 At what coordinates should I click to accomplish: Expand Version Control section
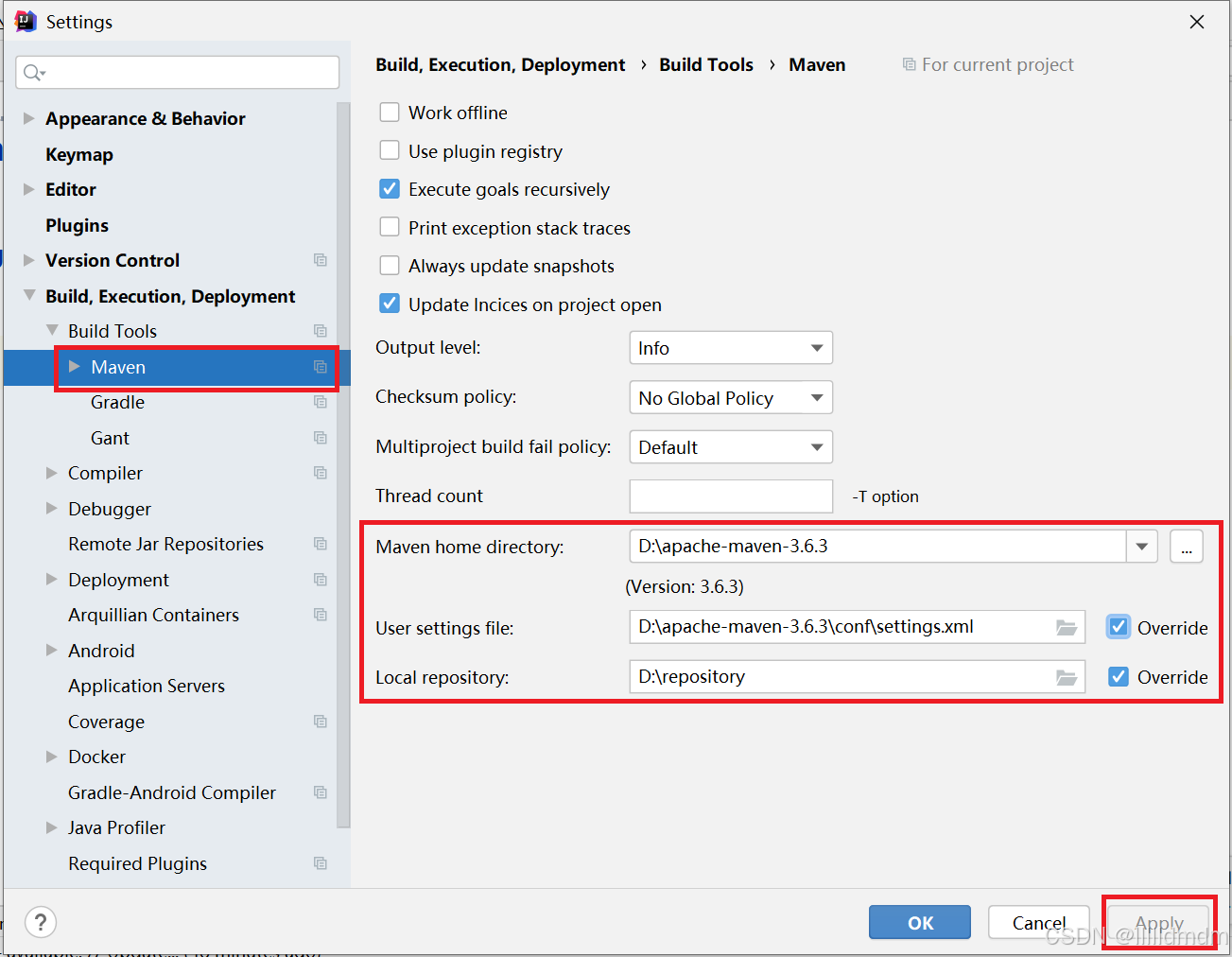pyautogui.click(x=28, y=260)
